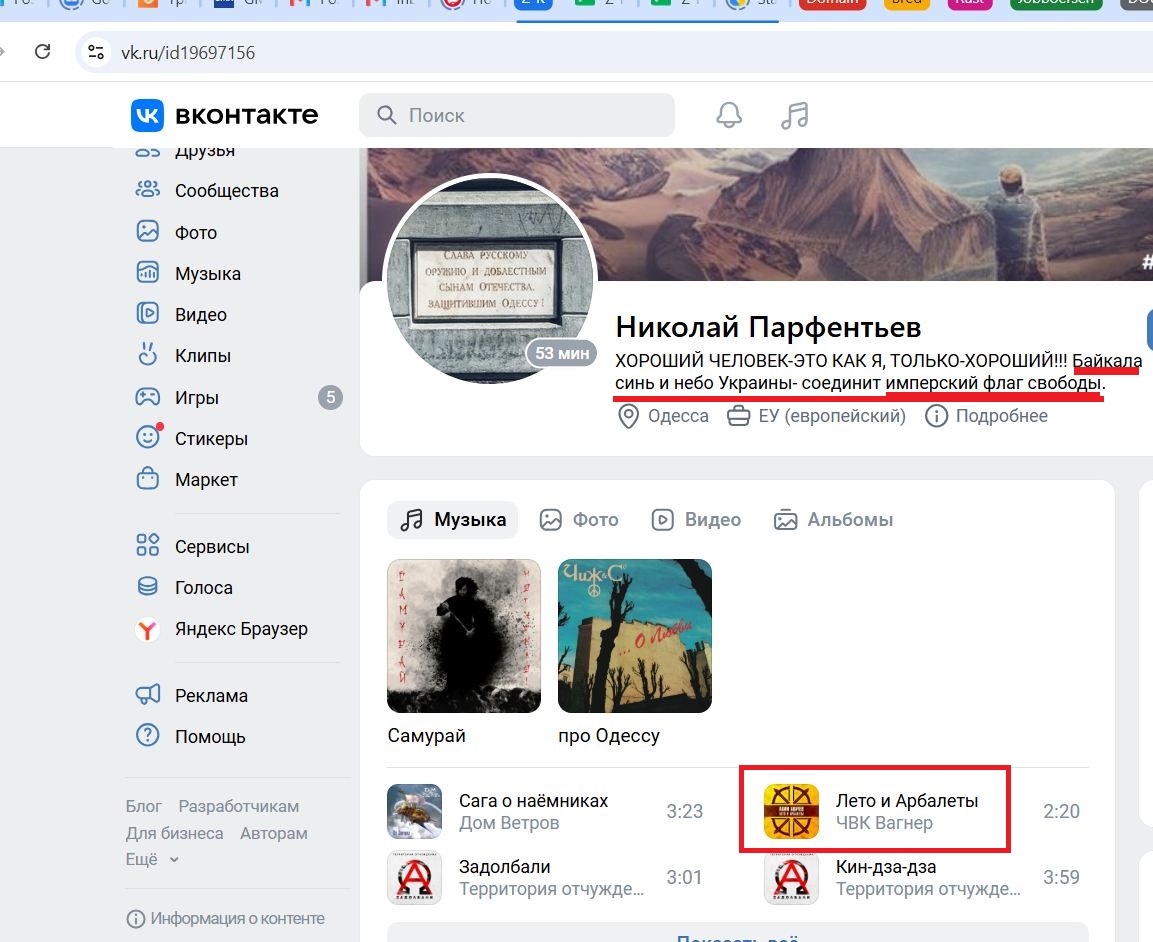This screenshot has width=1153, height=942.
Task: Open Голоса in the sidebar
Action: click(x=184, y=587)
